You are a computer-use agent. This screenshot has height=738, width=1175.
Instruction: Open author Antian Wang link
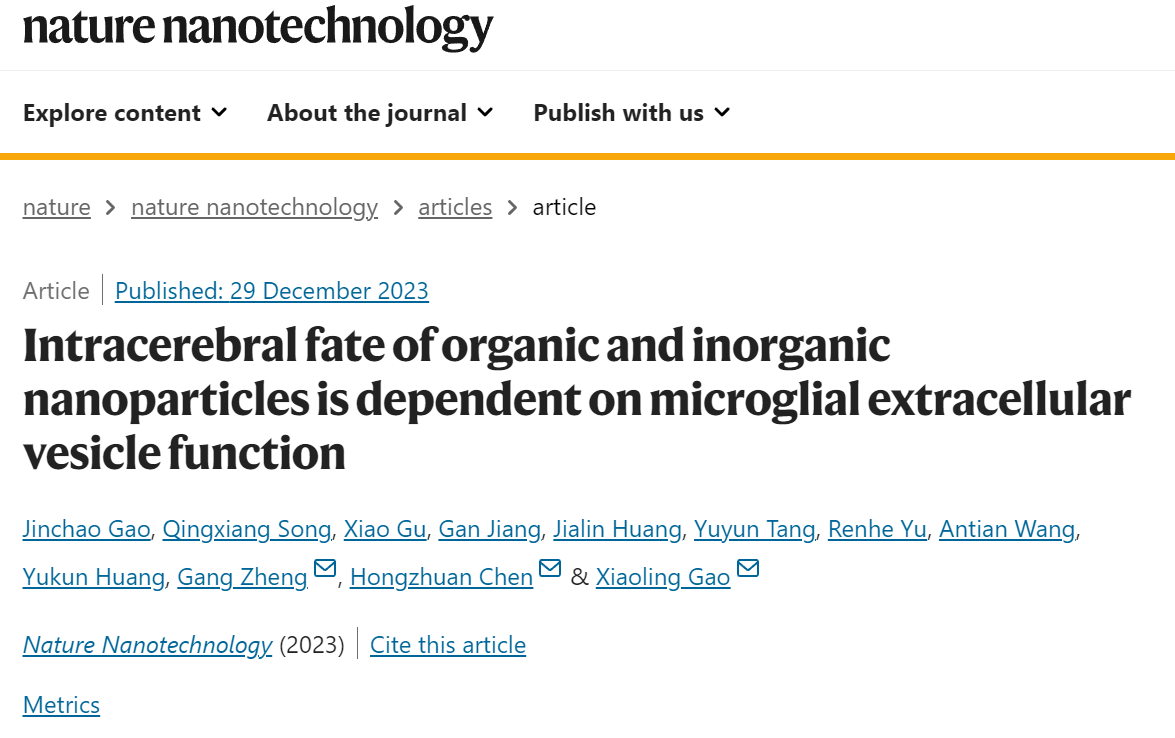click(x=1007, y=529)
